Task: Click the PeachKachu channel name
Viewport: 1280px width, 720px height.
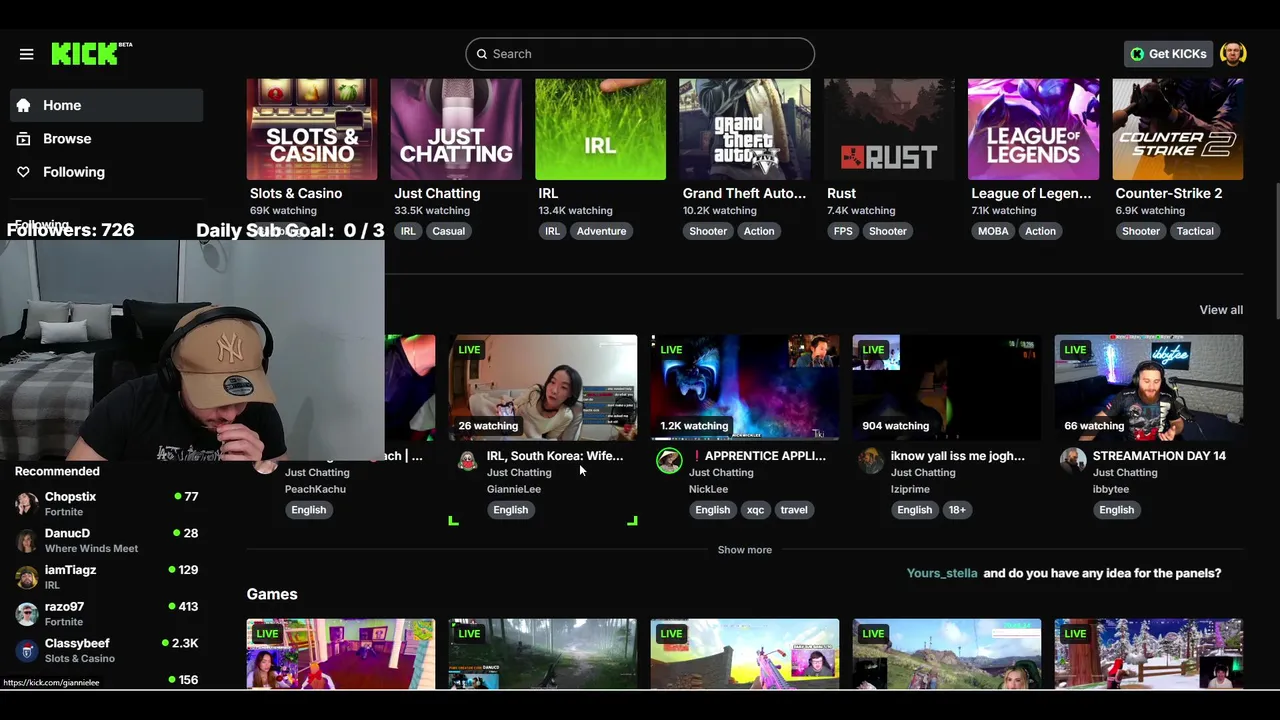Action: click(315, 489)
